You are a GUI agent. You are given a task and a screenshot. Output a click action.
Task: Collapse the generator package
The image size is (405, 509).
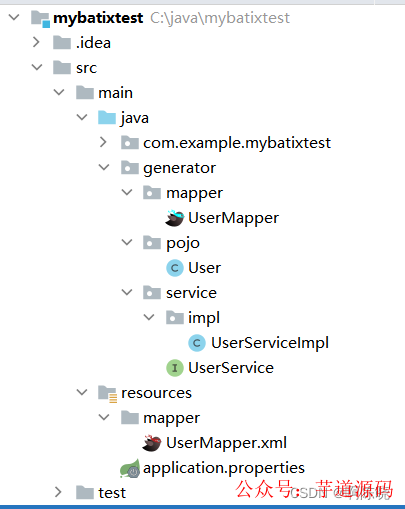pyautogui.click(x=104, y=167)
